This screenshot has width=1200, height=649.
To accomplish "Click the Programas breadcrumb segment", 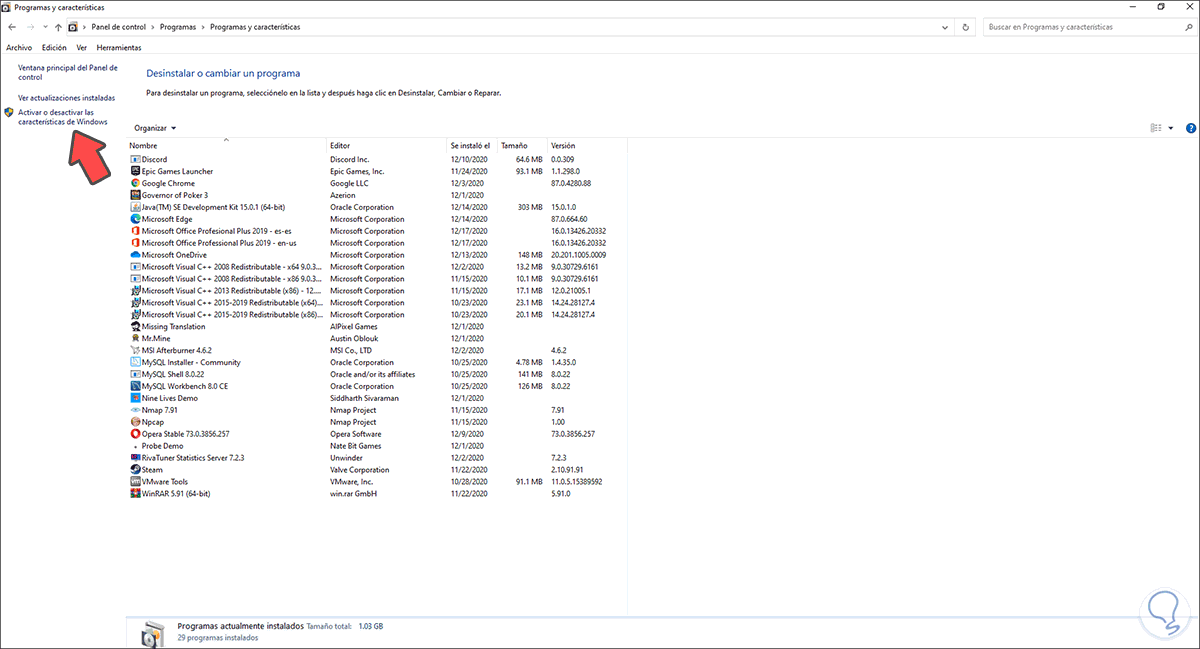I will click(x=176, y=27).
